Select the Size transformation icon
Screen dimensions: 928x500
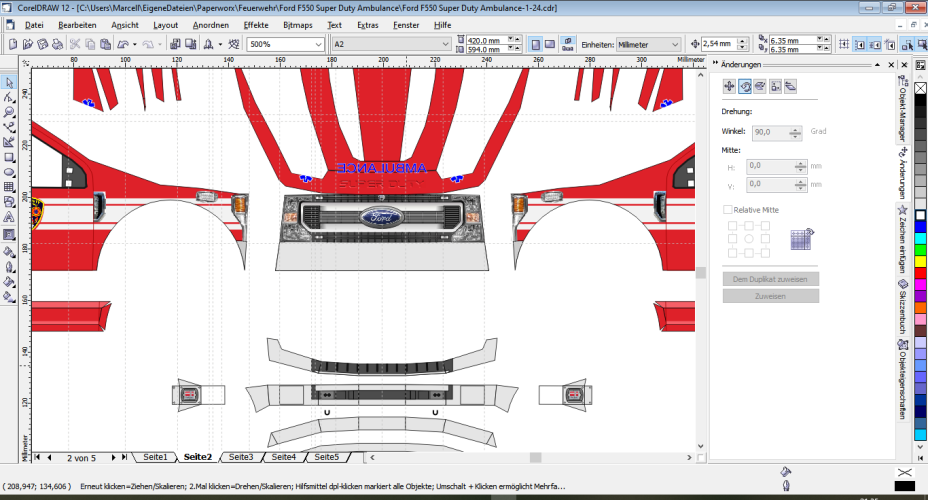point(775,86)
